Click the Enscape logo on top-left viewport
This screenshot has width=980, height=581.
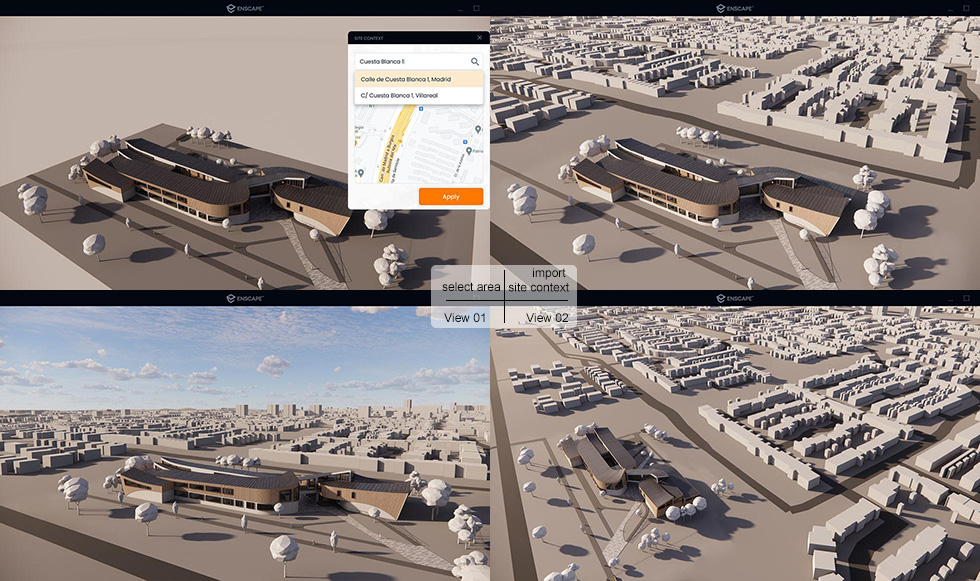[x=243, y=7]
